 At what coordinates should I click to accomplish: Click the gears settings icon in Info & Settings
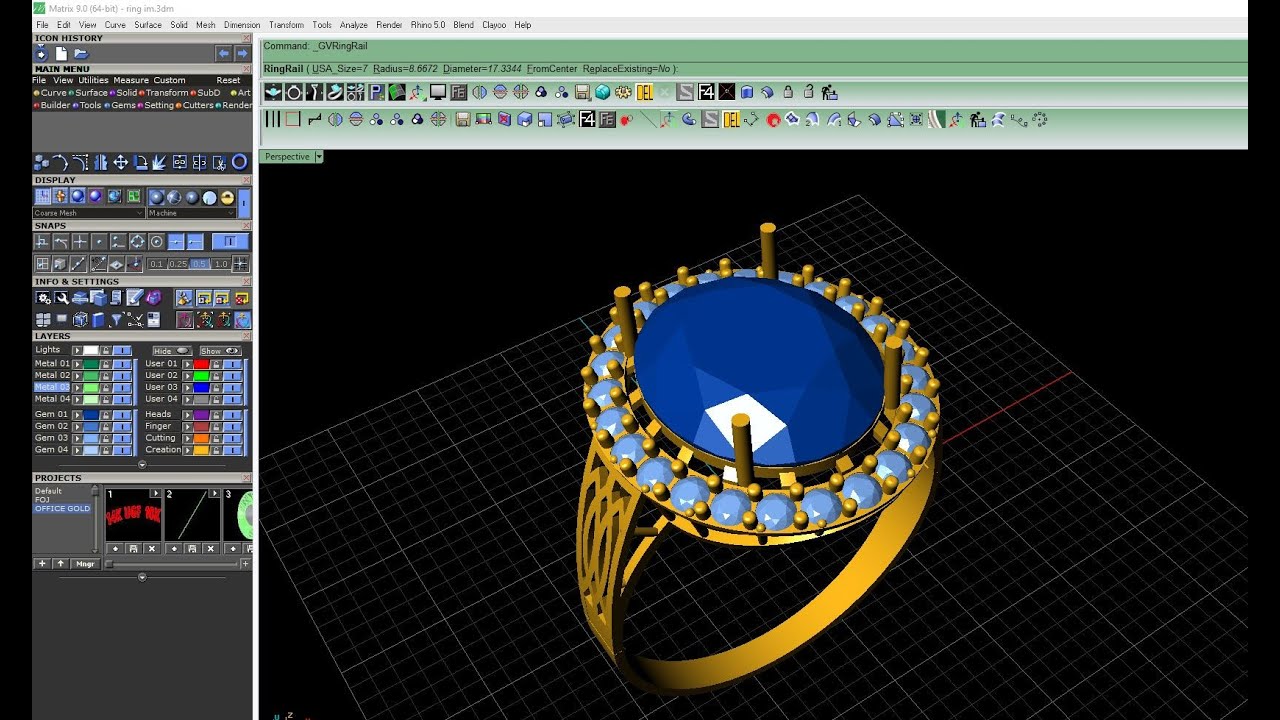click(x=42, y=297)
